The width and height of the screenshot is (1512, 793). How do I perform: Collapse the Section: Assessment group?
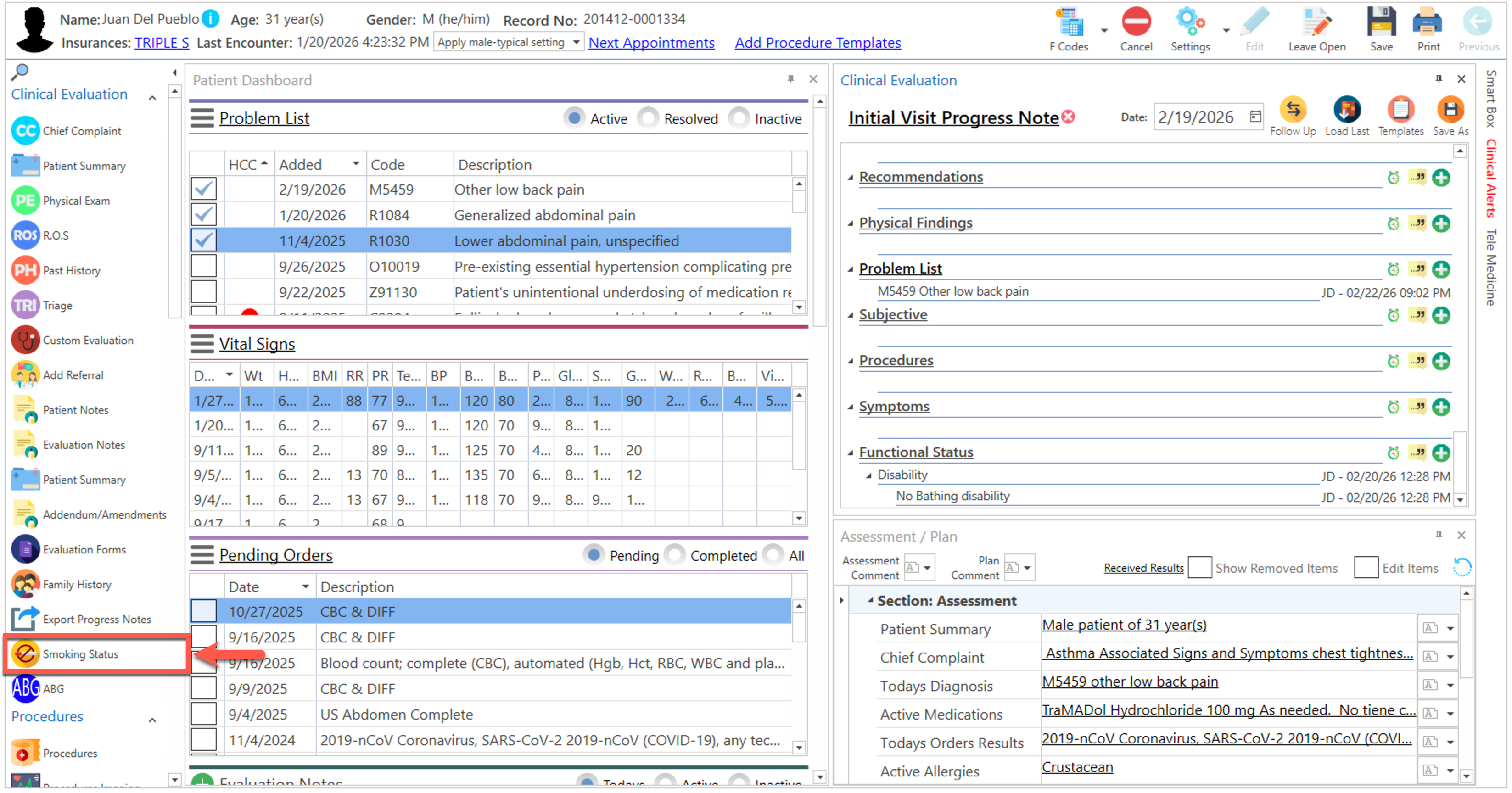(870, 600)
